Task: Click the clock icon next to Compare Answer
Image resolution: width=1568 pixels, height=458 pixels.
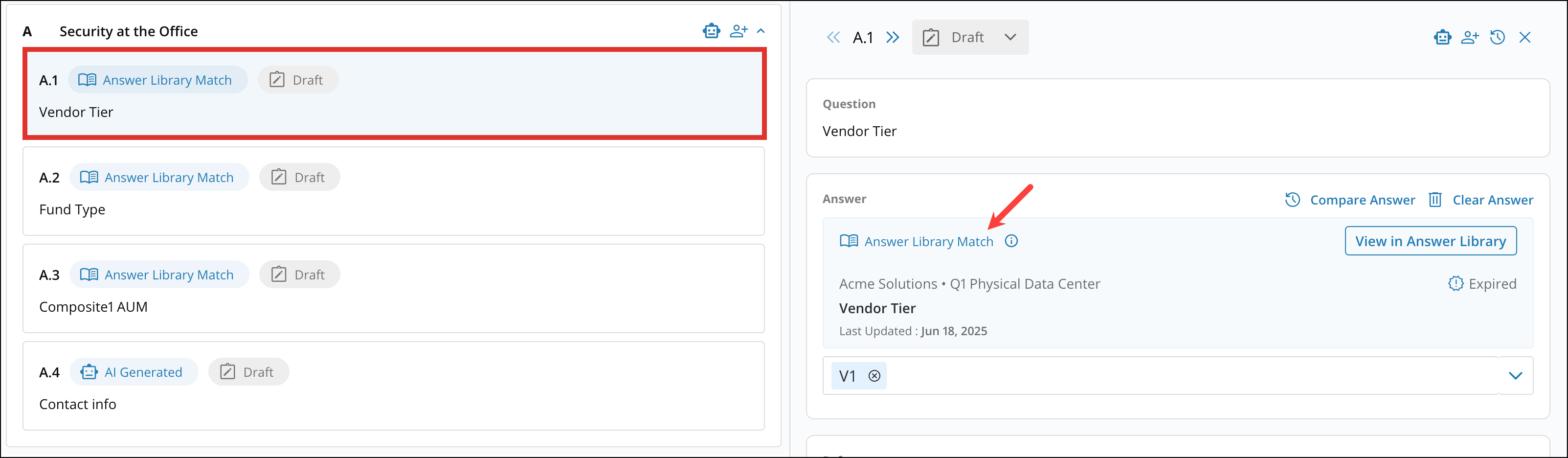Action: click(1292, 200)
